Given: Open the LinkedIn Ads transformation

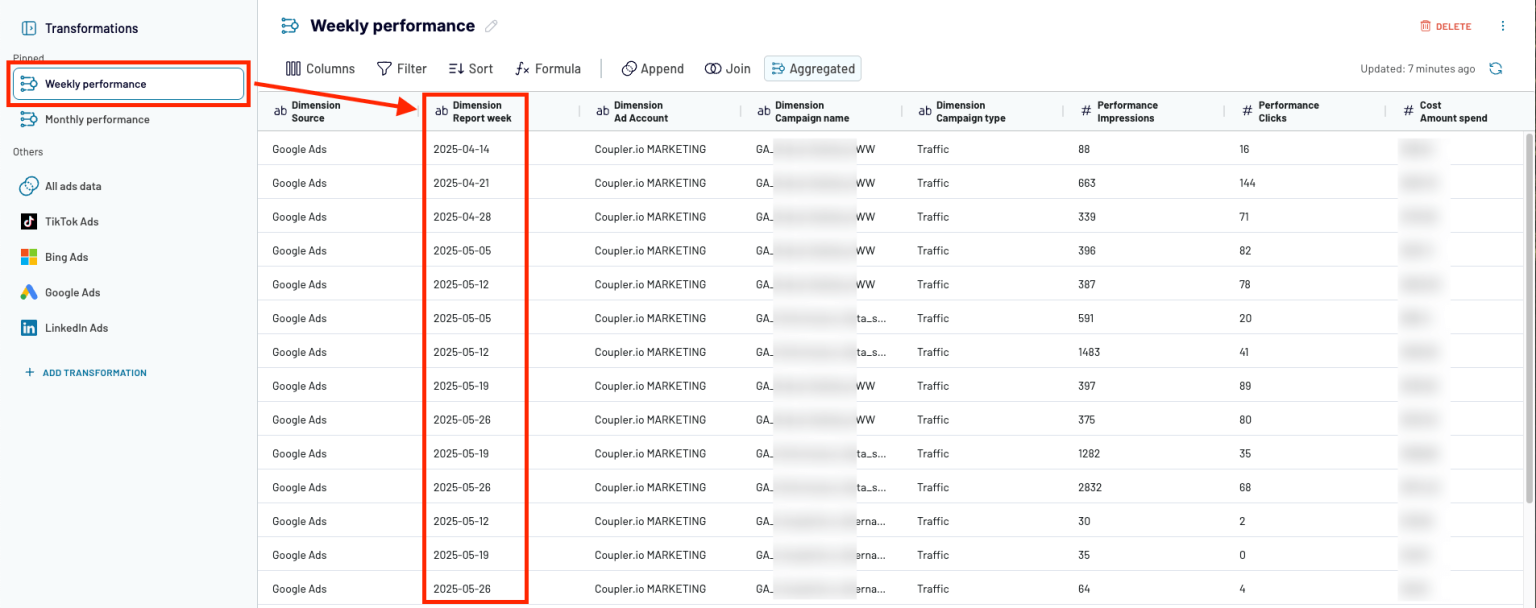Looking at the screenshot, I should coord(76,328).
